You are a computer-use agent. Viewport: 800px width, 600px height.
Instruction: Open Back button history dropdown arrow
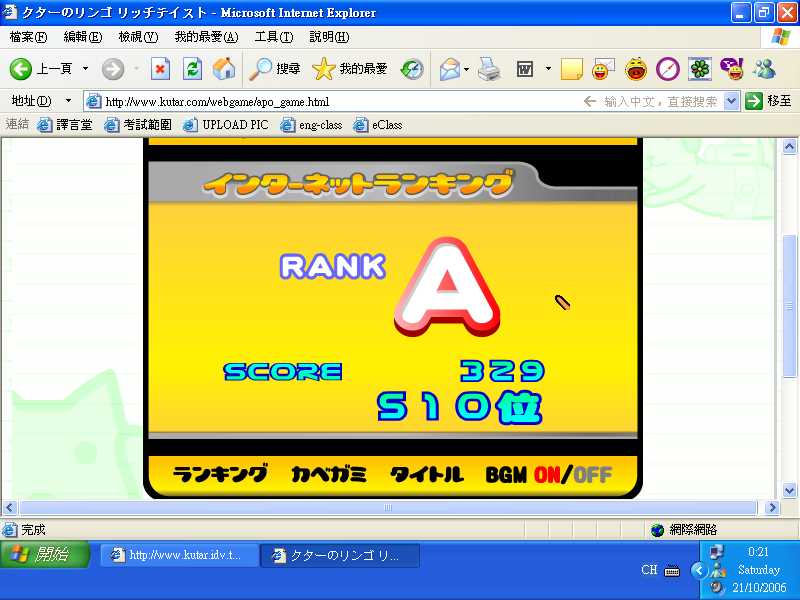(85, 68)
